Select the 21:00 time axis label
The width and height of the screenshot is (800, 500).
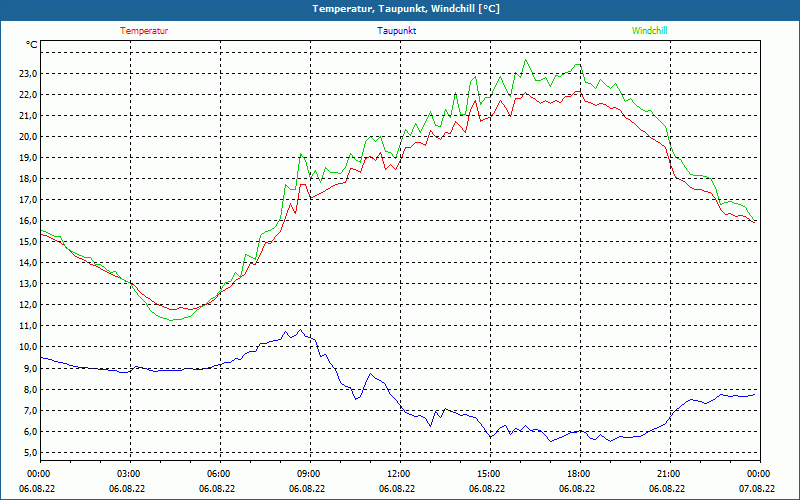click(668, 474)
